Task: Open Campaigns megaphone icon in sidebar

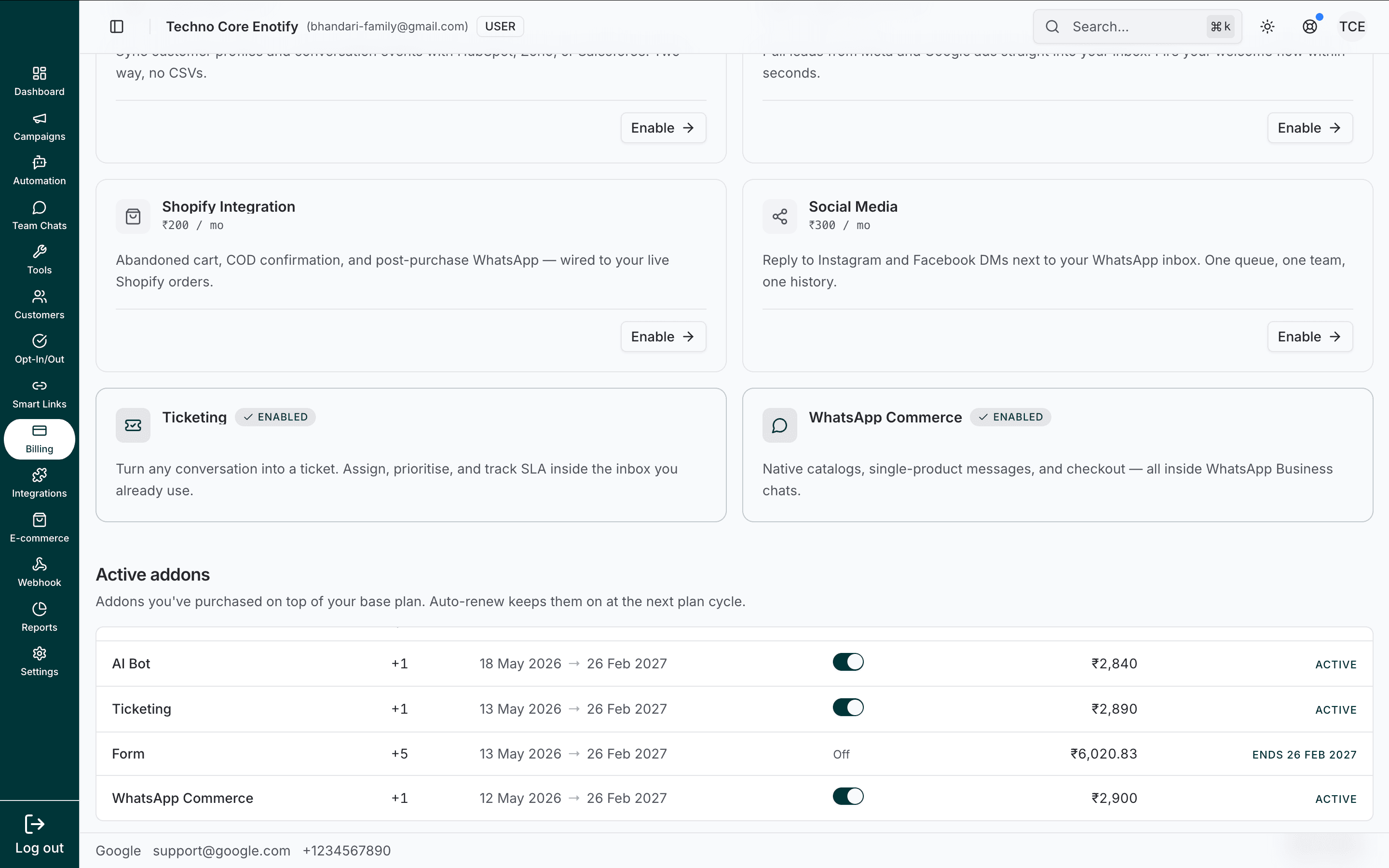Action: (39, 118)
